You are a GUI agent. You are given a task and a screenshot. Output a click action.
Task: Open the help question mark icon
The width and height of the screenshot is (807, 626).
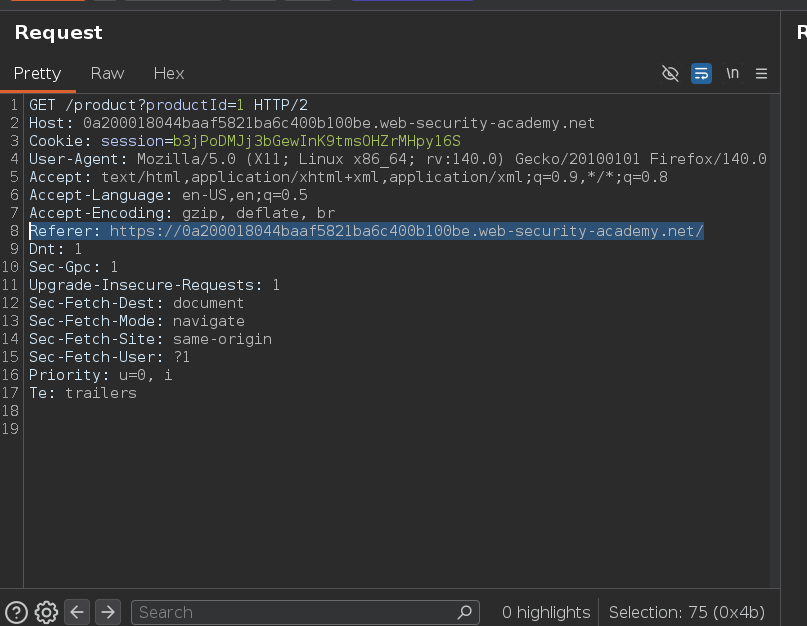coord(16,613)
